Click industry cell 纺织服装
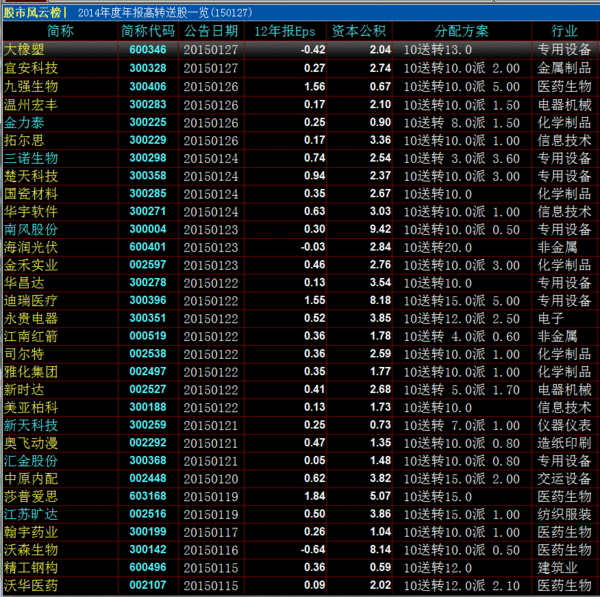The height and width of the screenshot is (597, 600). coord(564,514)
